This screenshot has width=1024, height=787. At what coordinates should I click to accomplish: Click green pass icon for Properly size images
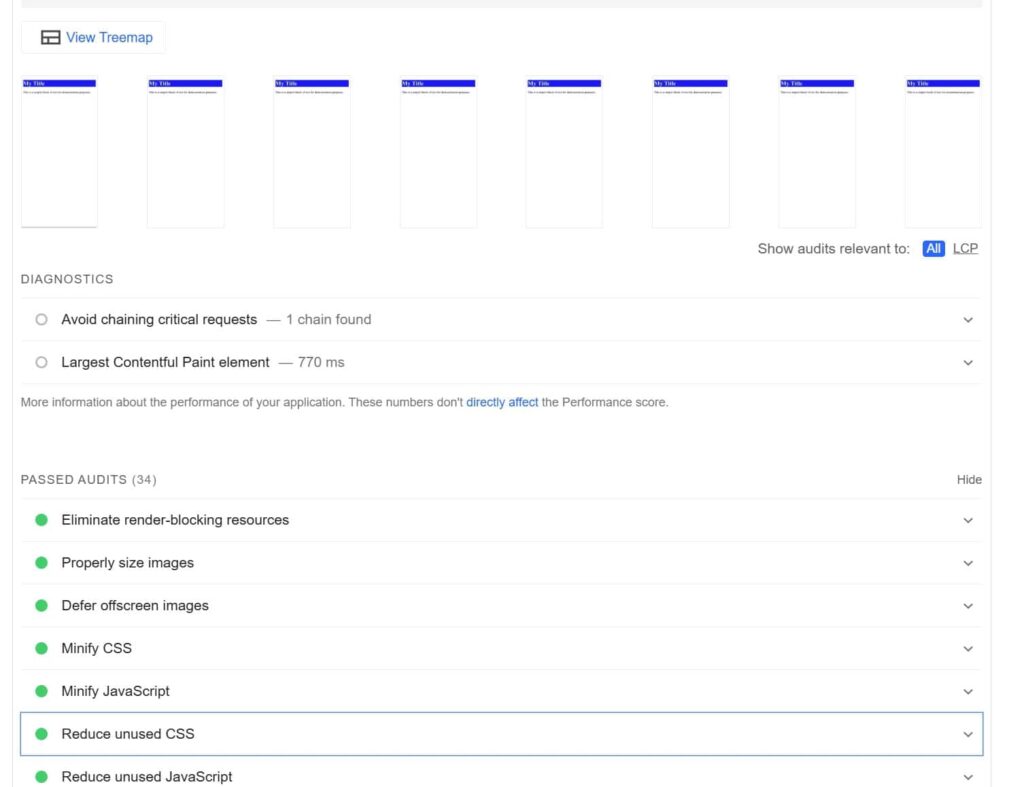point(41,563)
